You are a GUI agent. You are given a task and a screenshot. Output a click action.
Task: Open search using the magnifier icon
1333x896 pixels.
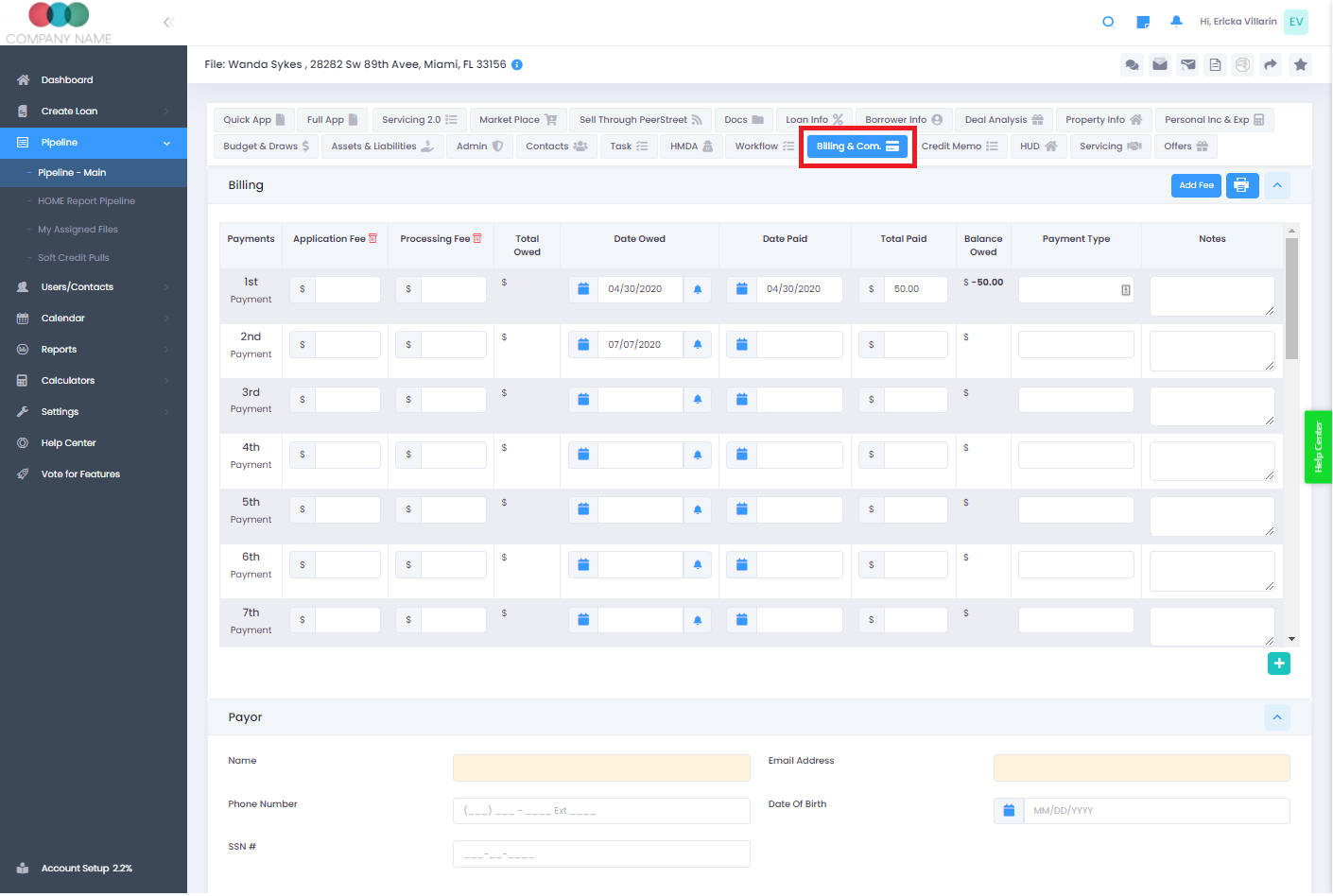click(1108, 21)
